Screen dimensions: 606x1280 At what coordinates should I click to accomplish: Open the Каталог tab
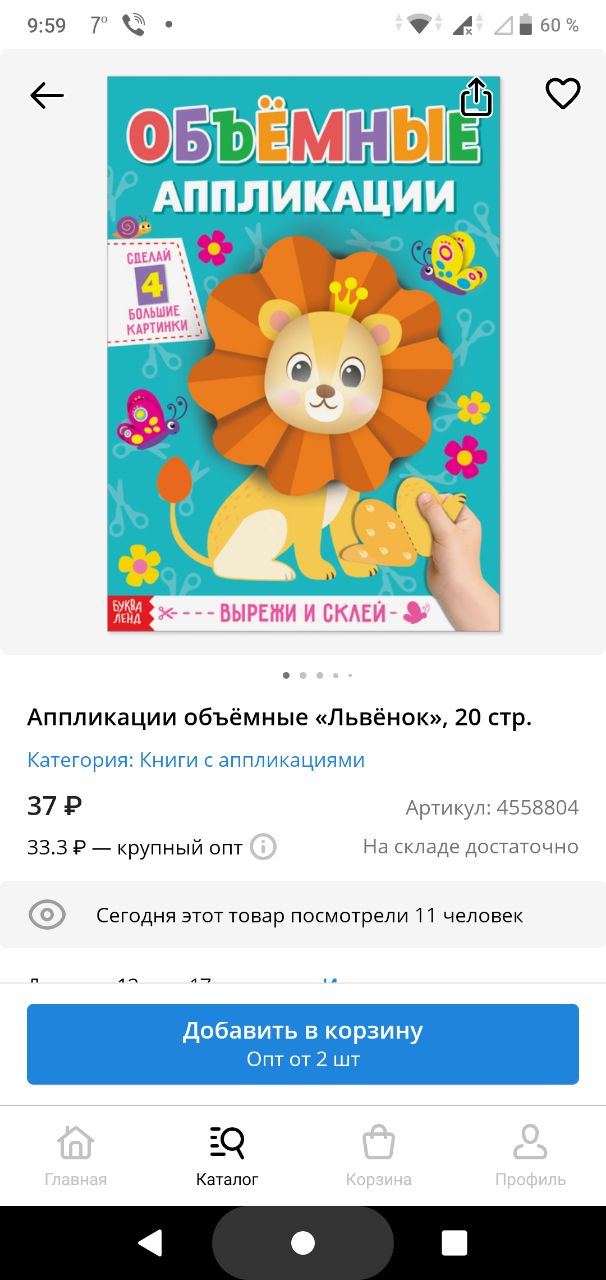point(227,1156)
